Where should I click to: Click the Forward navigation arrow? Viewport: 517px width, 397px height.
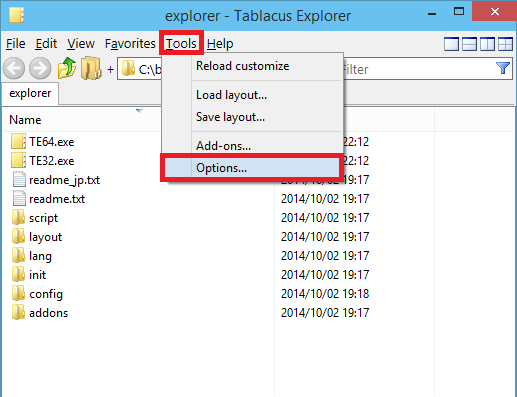40,68
